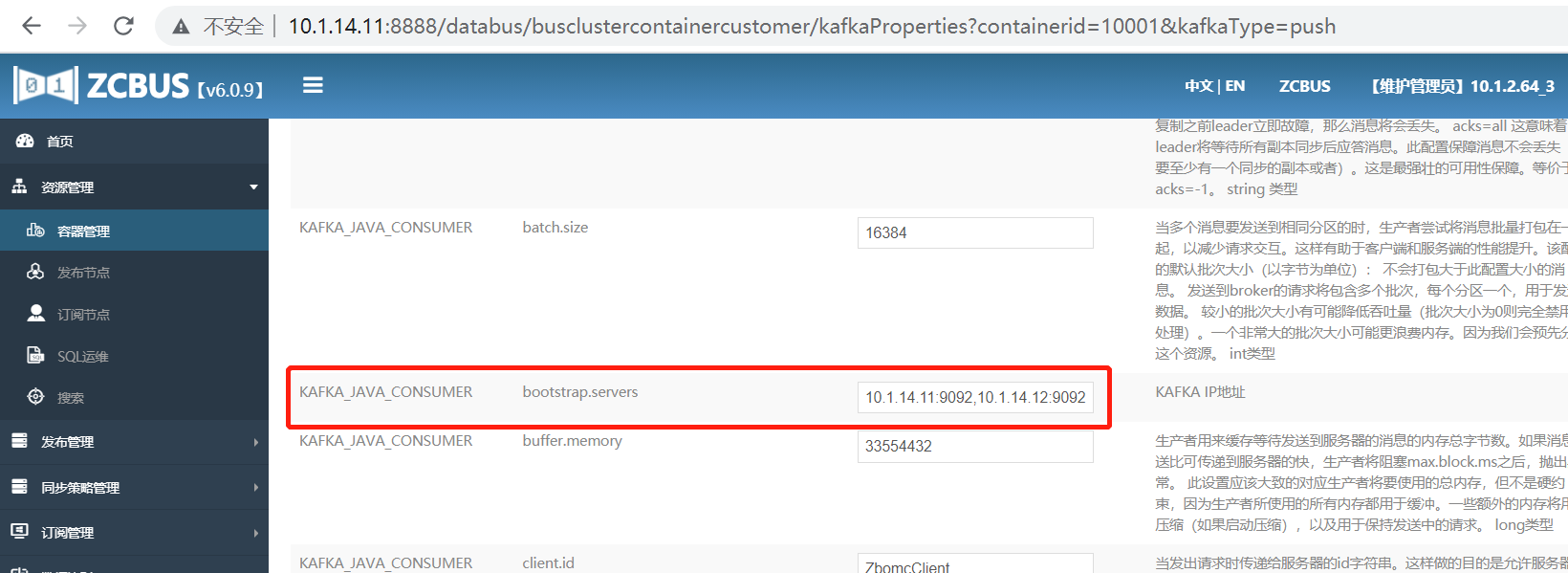
Task: Click the 发布节点 icon in sidebar
Action: click(x=35, y=272)
